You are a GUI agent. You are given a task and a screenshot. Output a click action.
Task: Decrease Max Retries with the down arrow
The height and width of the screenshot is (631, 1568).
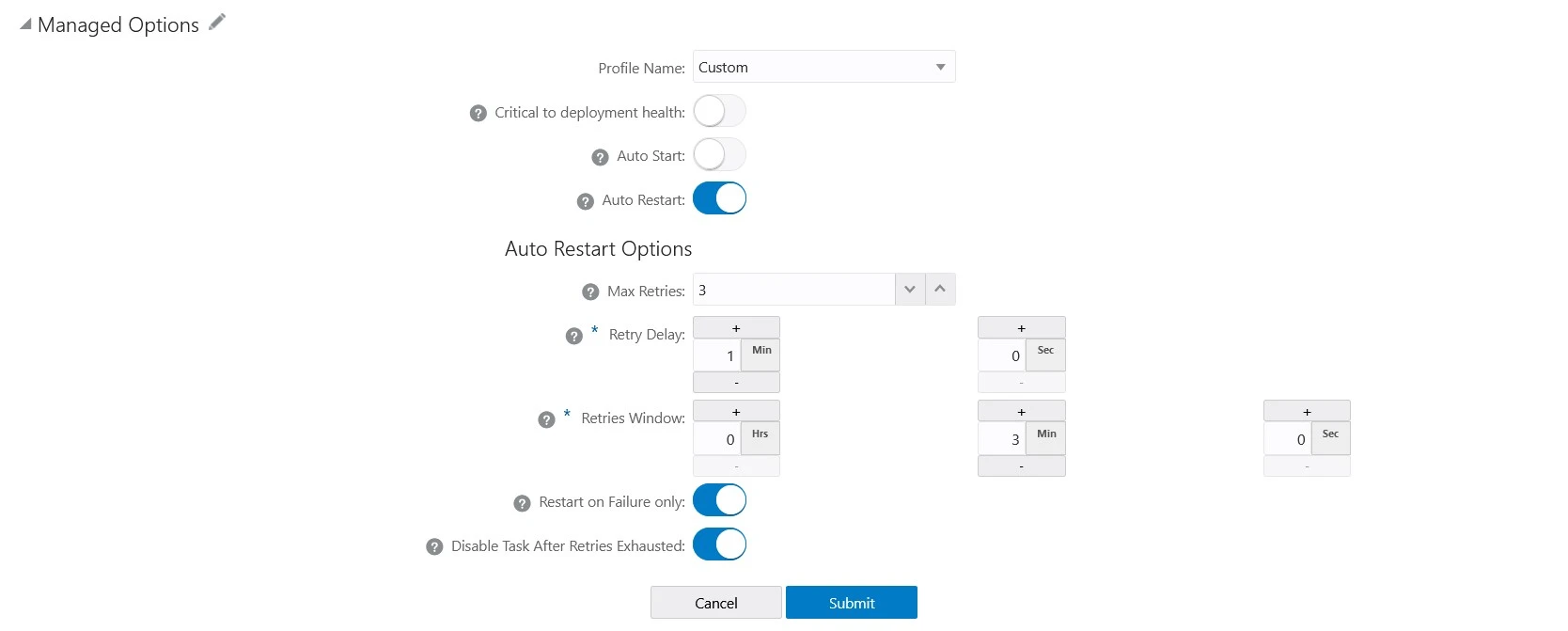[x=909, y=290]
